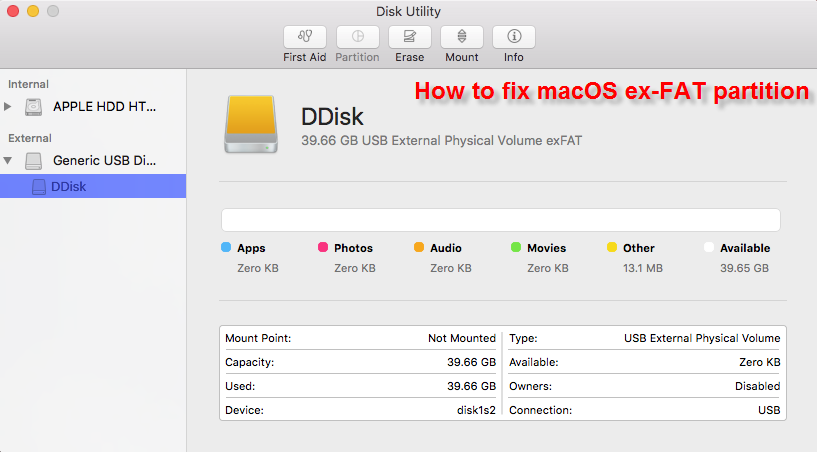Click the Connection label
This screenshot has width=817, height=452.
click(x=540, y=410)
